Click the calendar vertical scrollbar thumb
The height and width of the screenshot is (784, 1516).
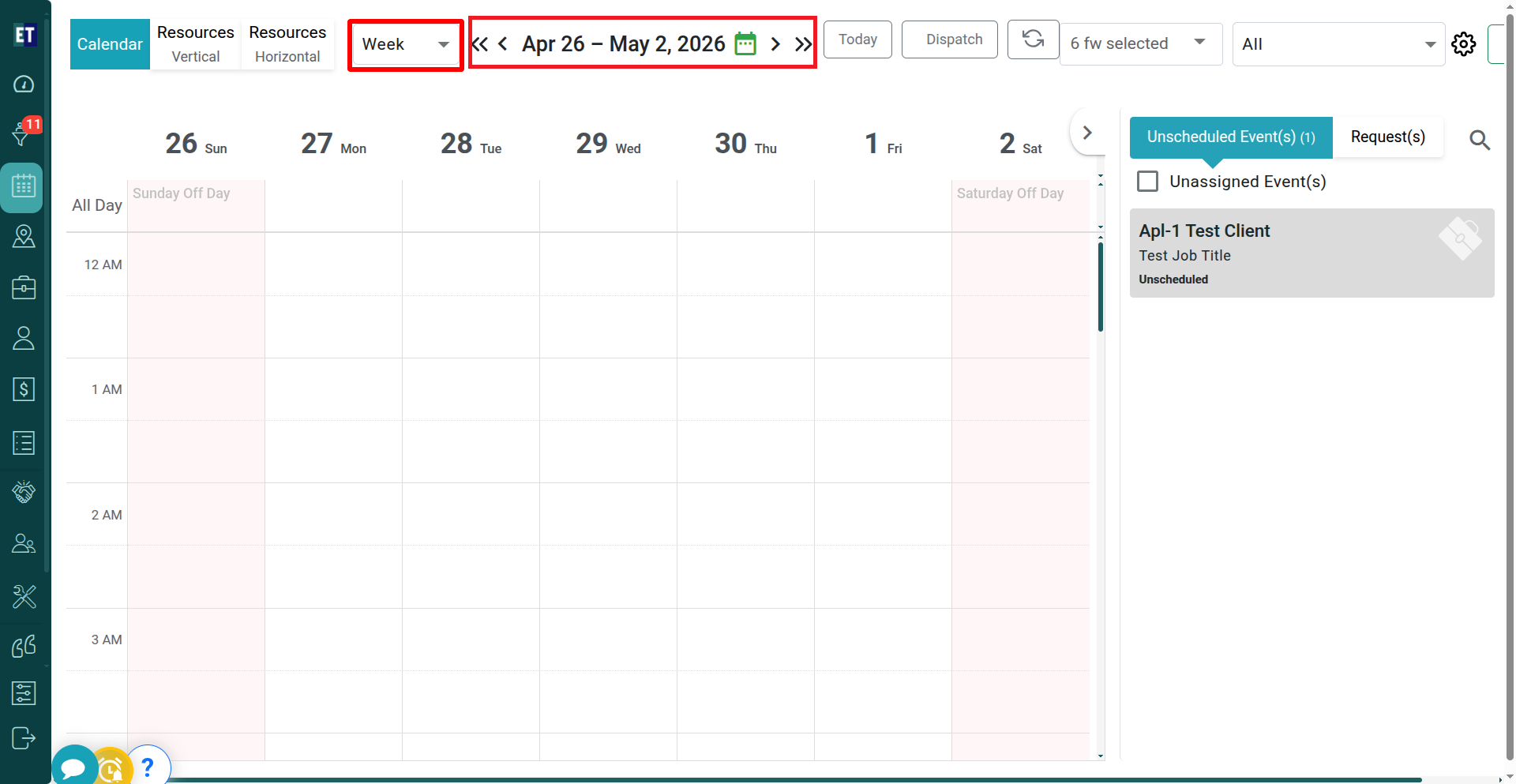coord(1100,287)
